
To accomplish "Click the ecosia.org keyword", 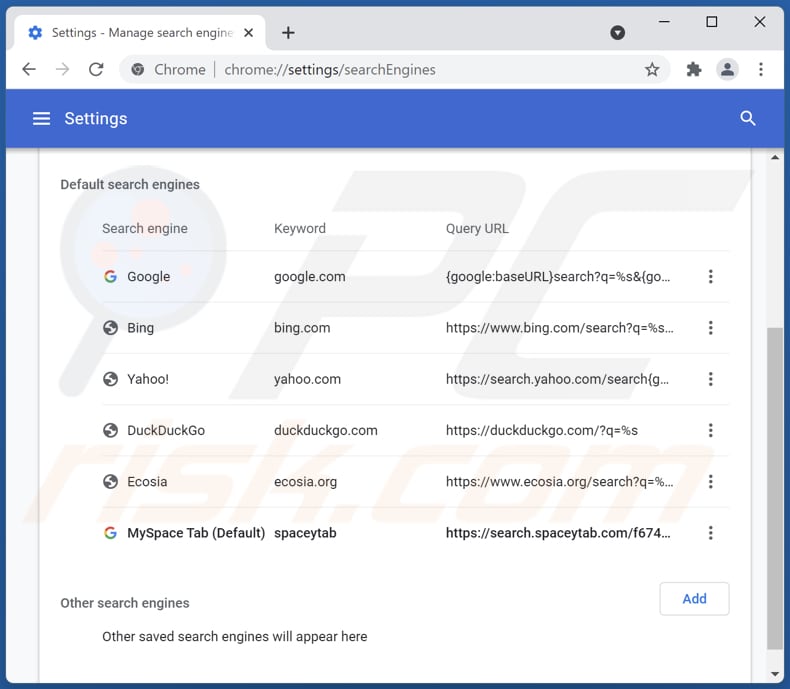I will [x=306, y=482].
